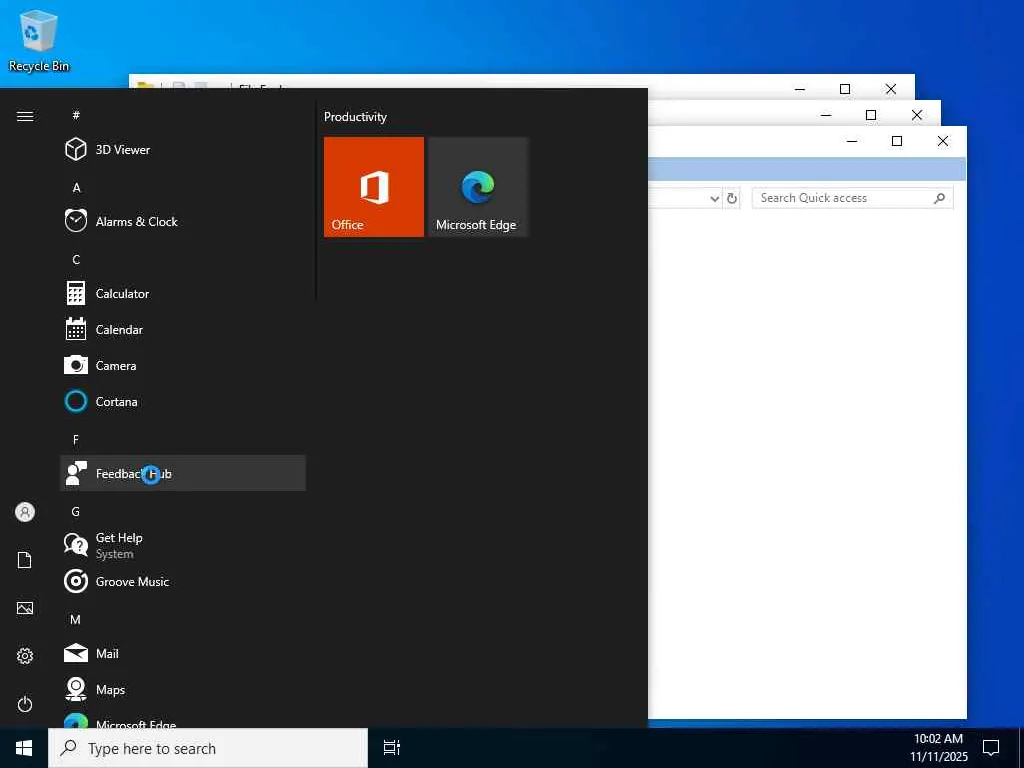Open the Maps app
The image size is (1024, 768).
click(183, 690)
